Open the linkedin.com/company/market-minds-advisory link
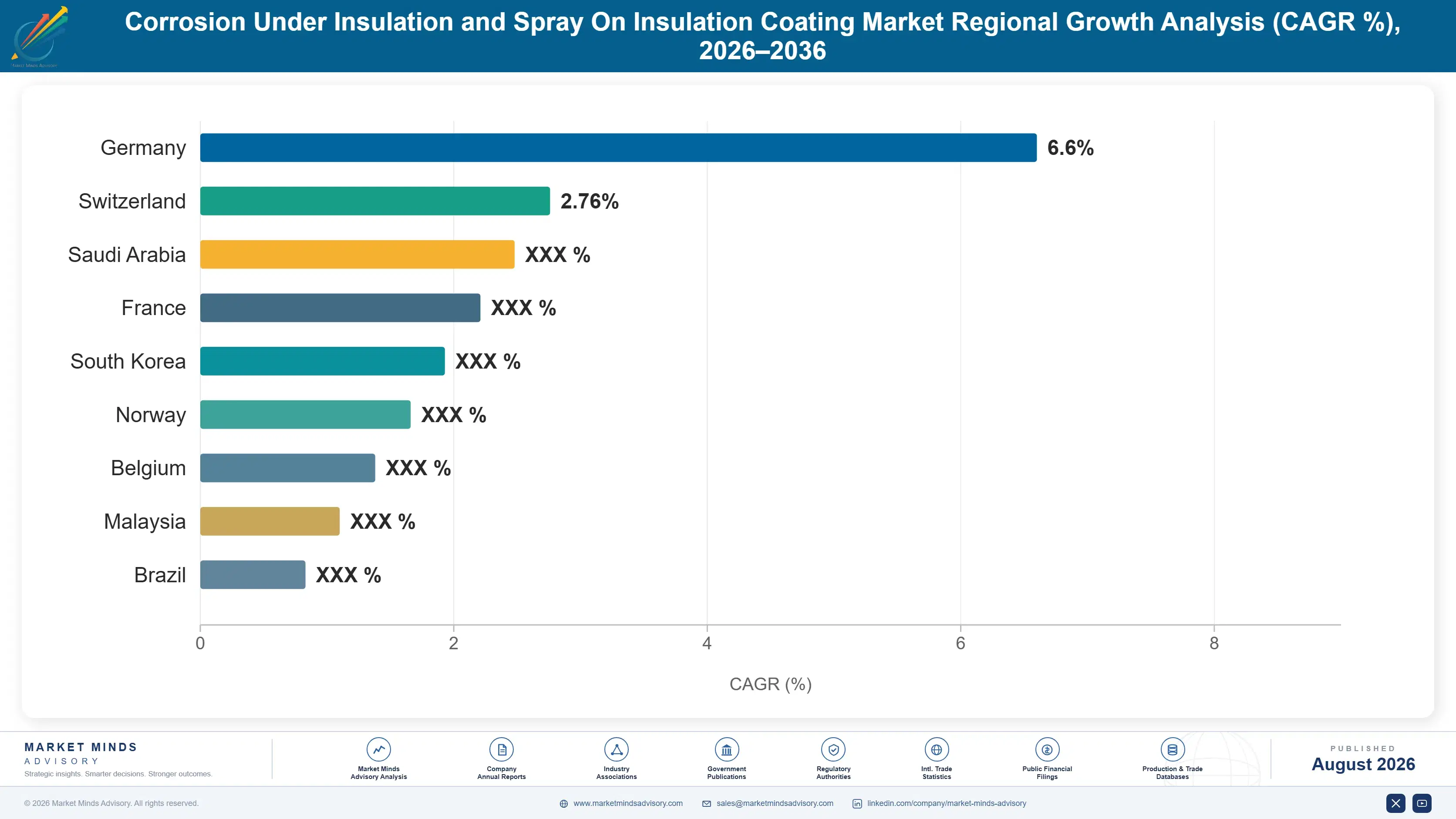1456x819 pixels. coord(947,803)
